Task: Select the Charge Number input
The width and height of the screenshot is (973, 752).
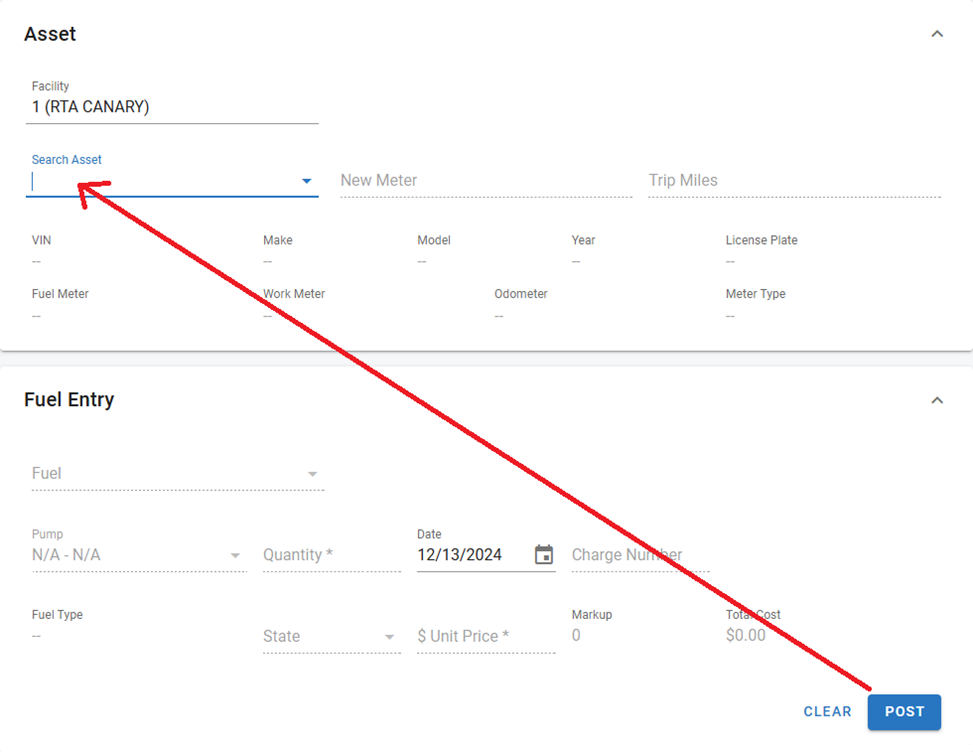Action: tap(640, 555)
